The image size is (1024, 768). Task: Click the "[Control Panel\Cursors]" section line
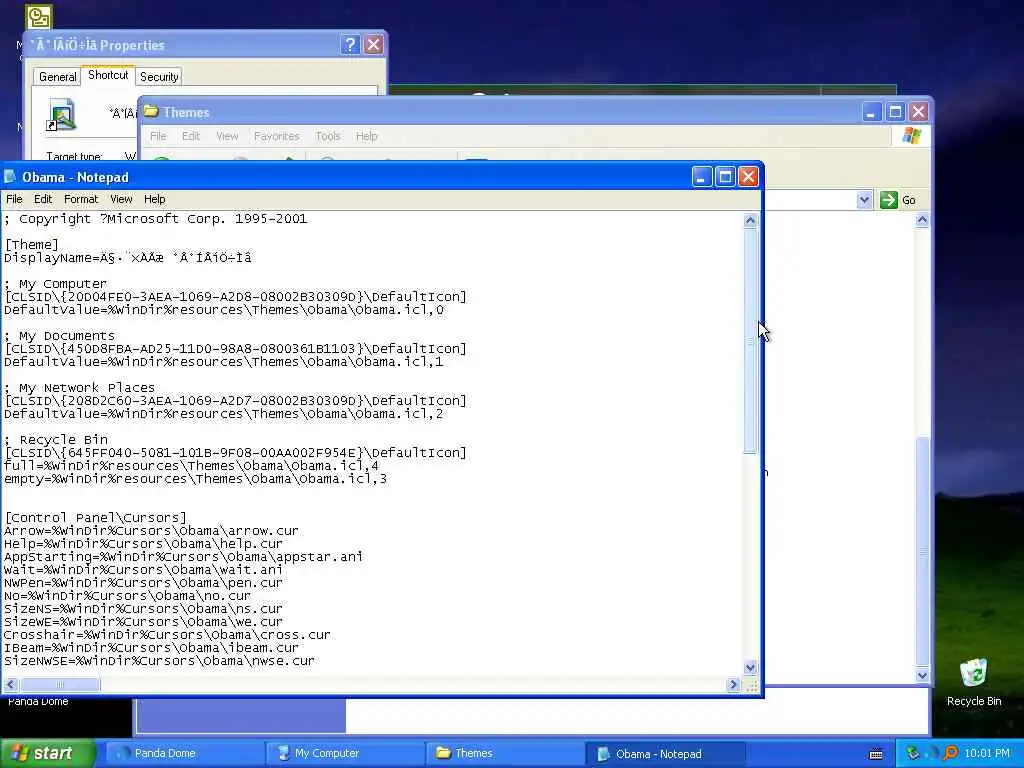tap(95, 518)
